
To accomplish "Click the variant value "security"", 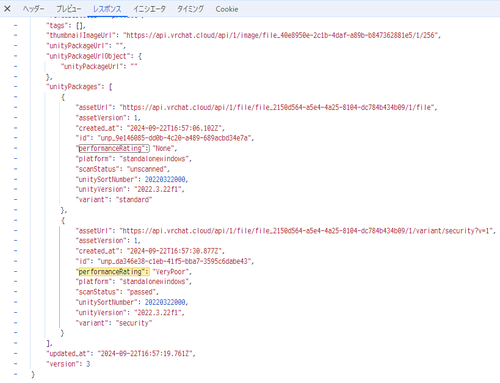I will 134,323.
